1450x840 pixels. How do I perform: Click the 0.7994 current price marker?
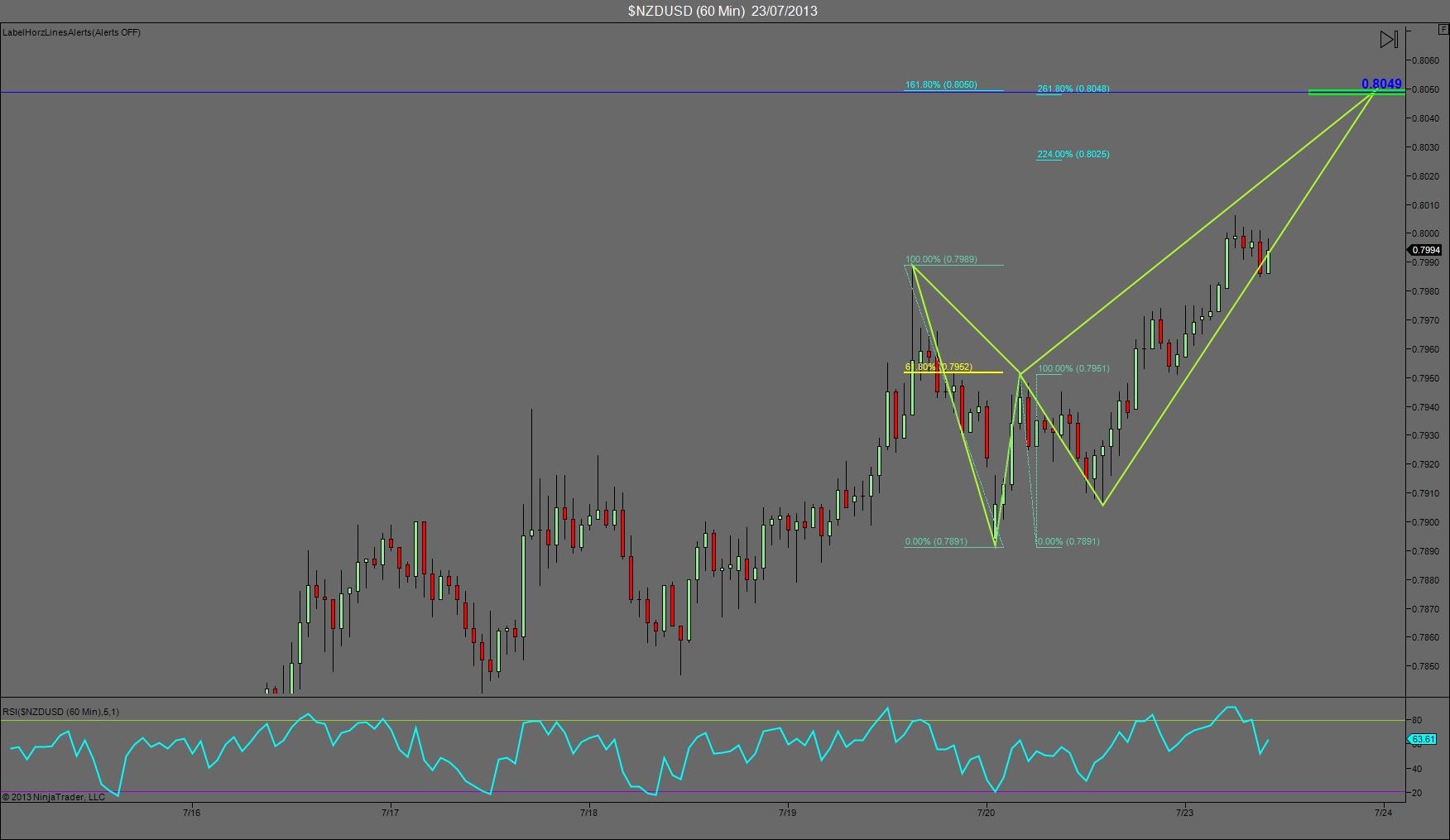(1426, 250)
